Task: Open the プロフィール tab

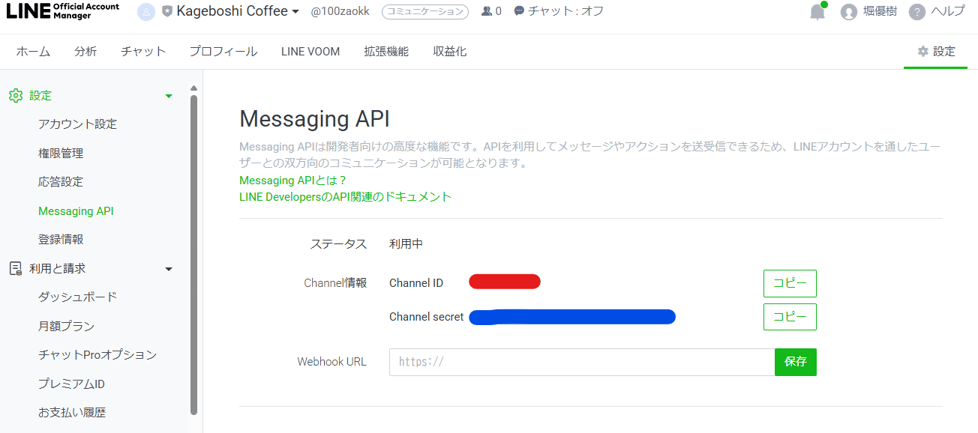Action: 223,52
